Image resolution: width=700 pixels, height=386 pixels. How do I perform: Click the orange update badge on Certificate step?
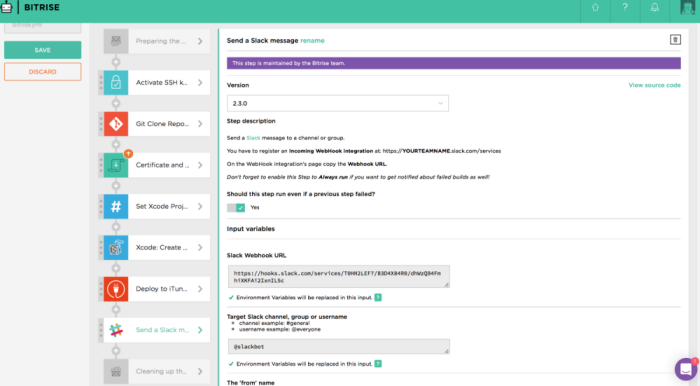[128, 154]
